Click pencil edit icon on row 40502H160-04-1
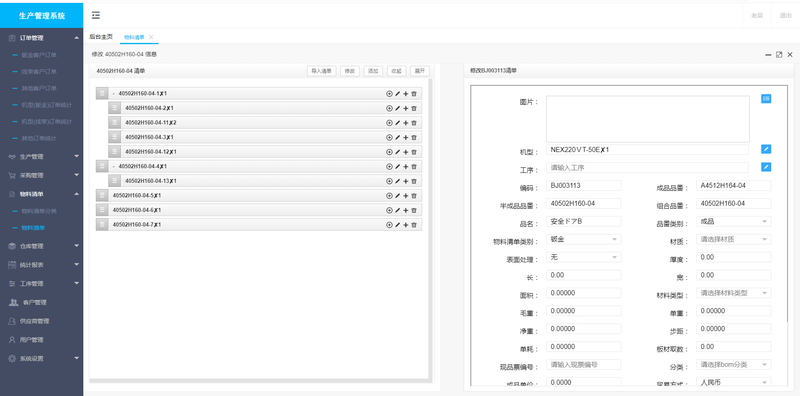The image size is (800, 396). point(397,93)
